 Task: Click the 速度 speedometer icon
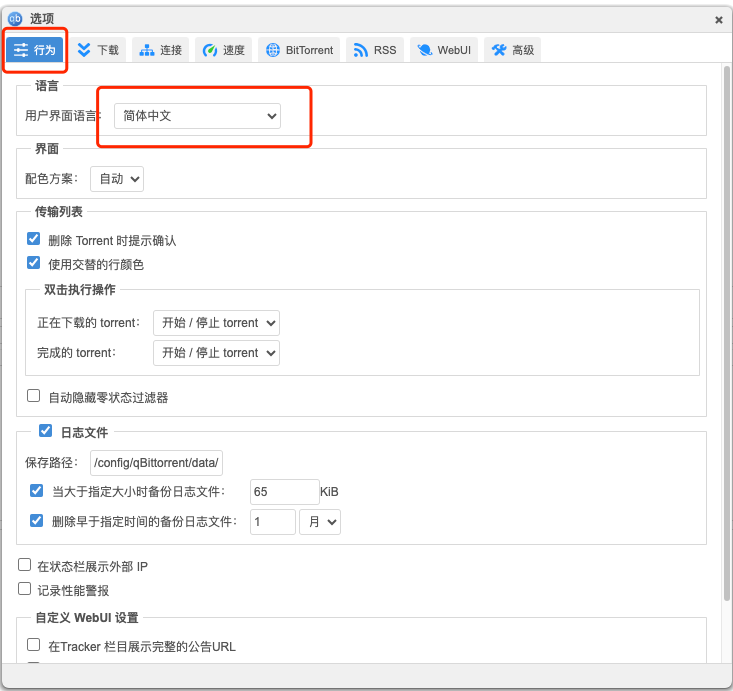[210, 50]
